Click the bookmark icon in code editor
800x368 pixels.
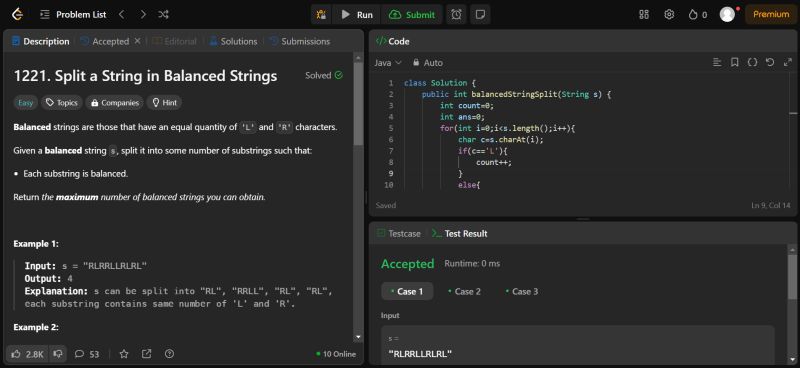pos(735,62)
